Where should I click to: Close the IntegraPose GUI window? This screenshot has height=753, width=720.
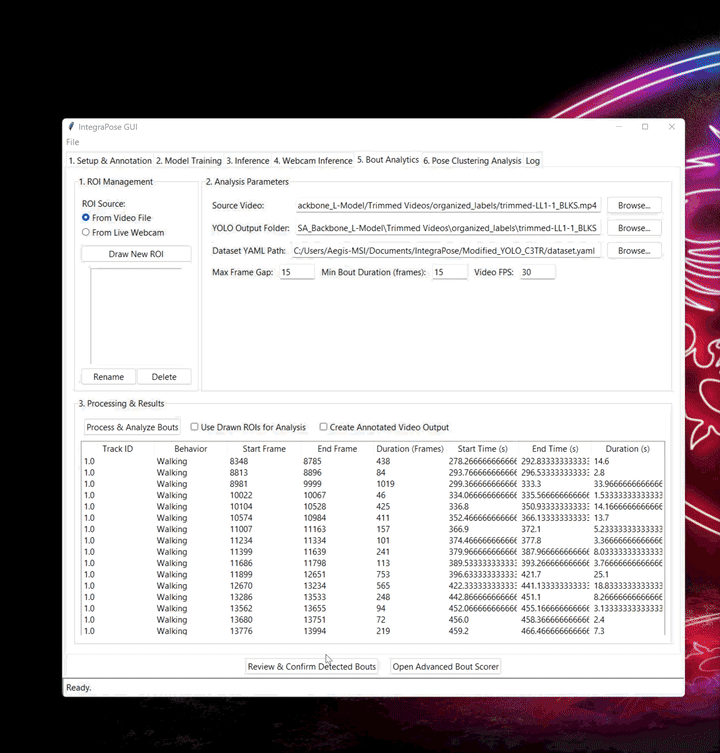(671, 127)
